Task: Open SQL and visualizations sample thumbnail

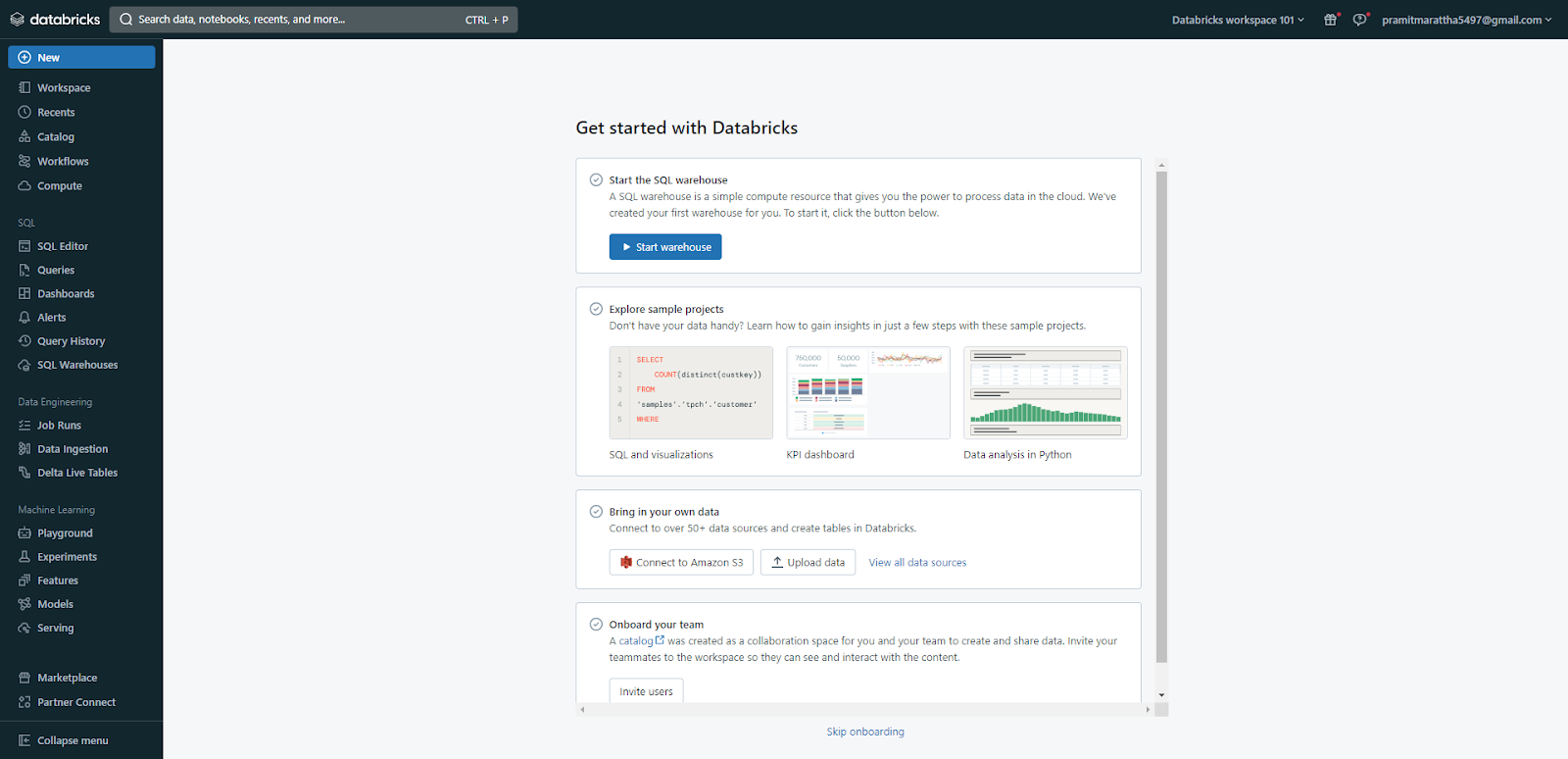Action: pos(691,392)
